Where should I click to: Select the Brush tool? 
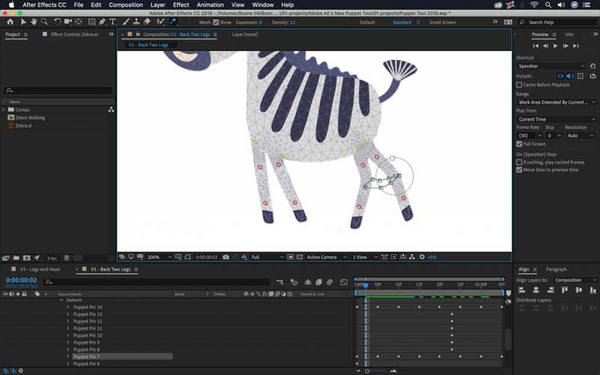tap(126, 22)
